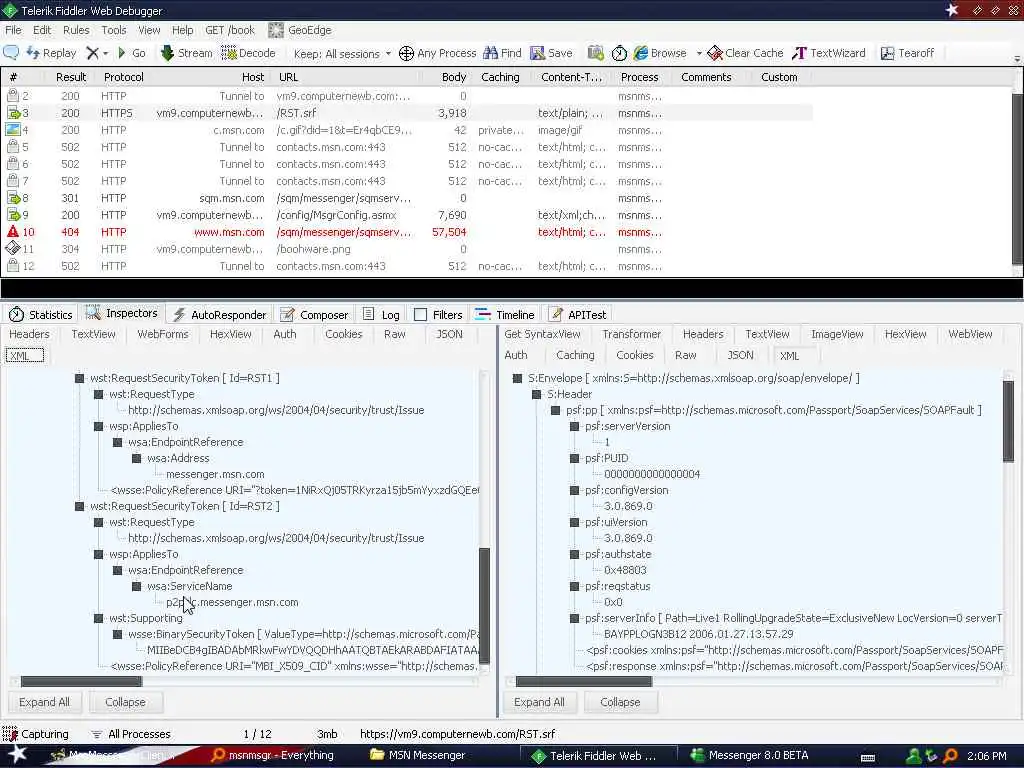This screenshot has width=1024, height=768.
Task: Click the Remove (X) toolbar icon
Action: (93, 53)
